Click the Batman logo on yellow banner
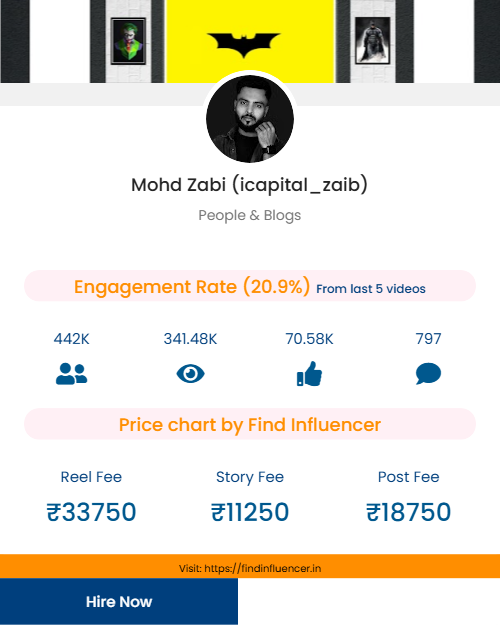The width and height of the screenshot is (500, 625). pyautogui.click(x=244, y=45)
